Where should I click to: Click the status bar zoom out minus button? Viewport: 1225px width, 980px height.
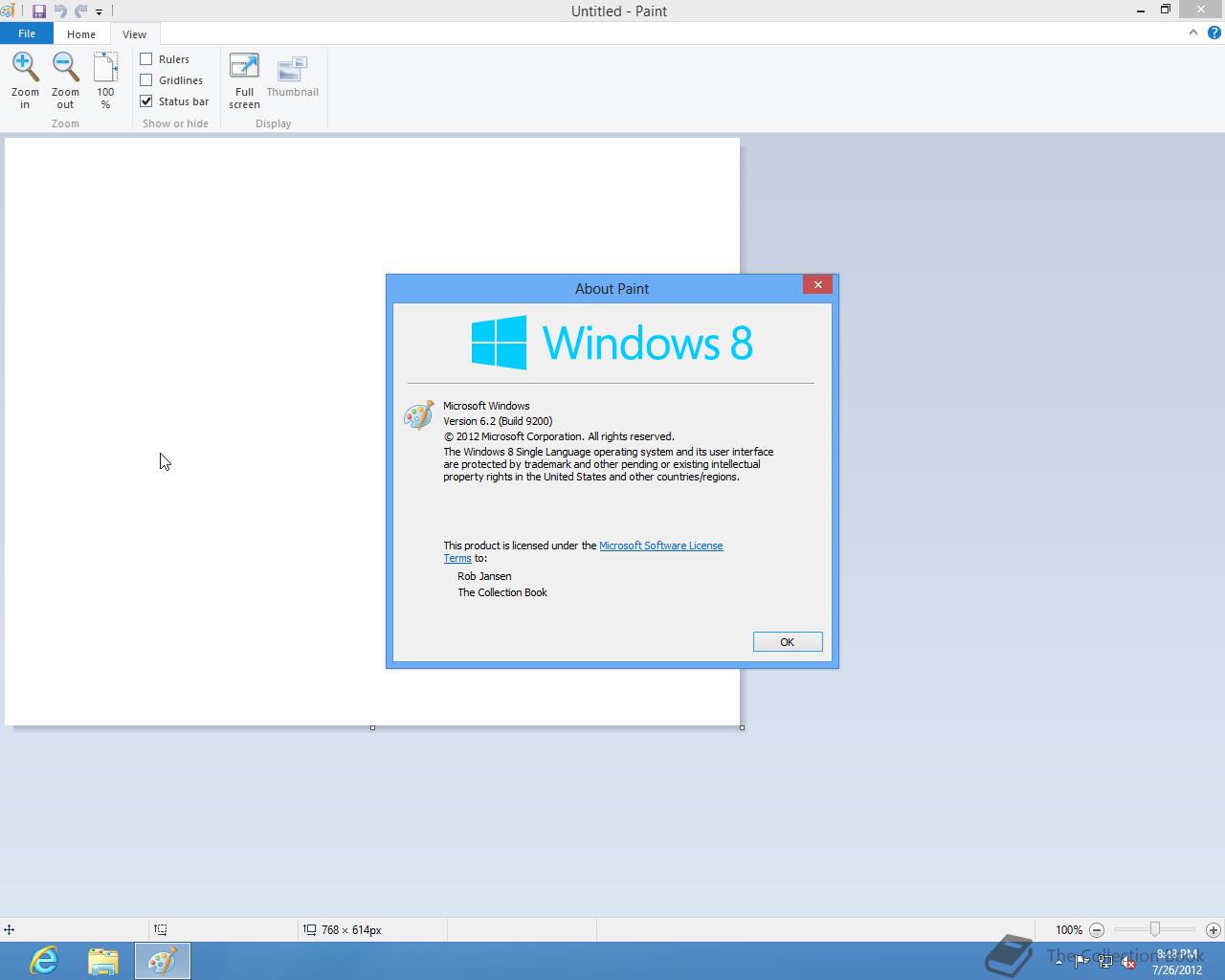click(1097, 929)
